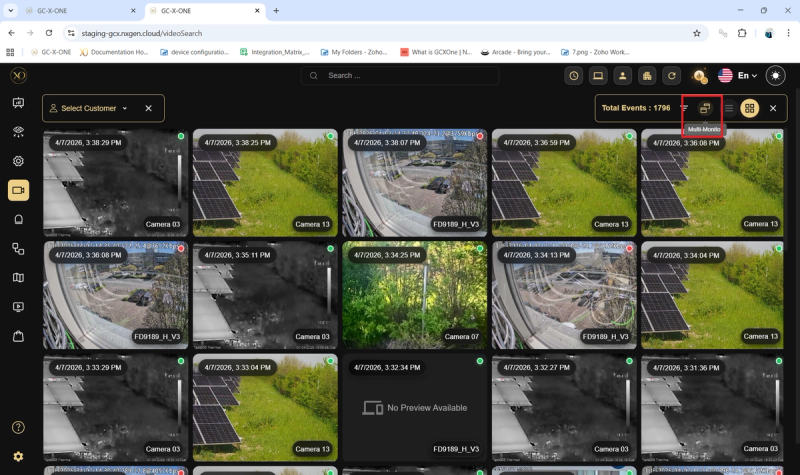Image resolution: width=800 pixels, height=475 pixels.
Task: Open the Documentation Ho... bookmark
Action: [x=114, y=52]
